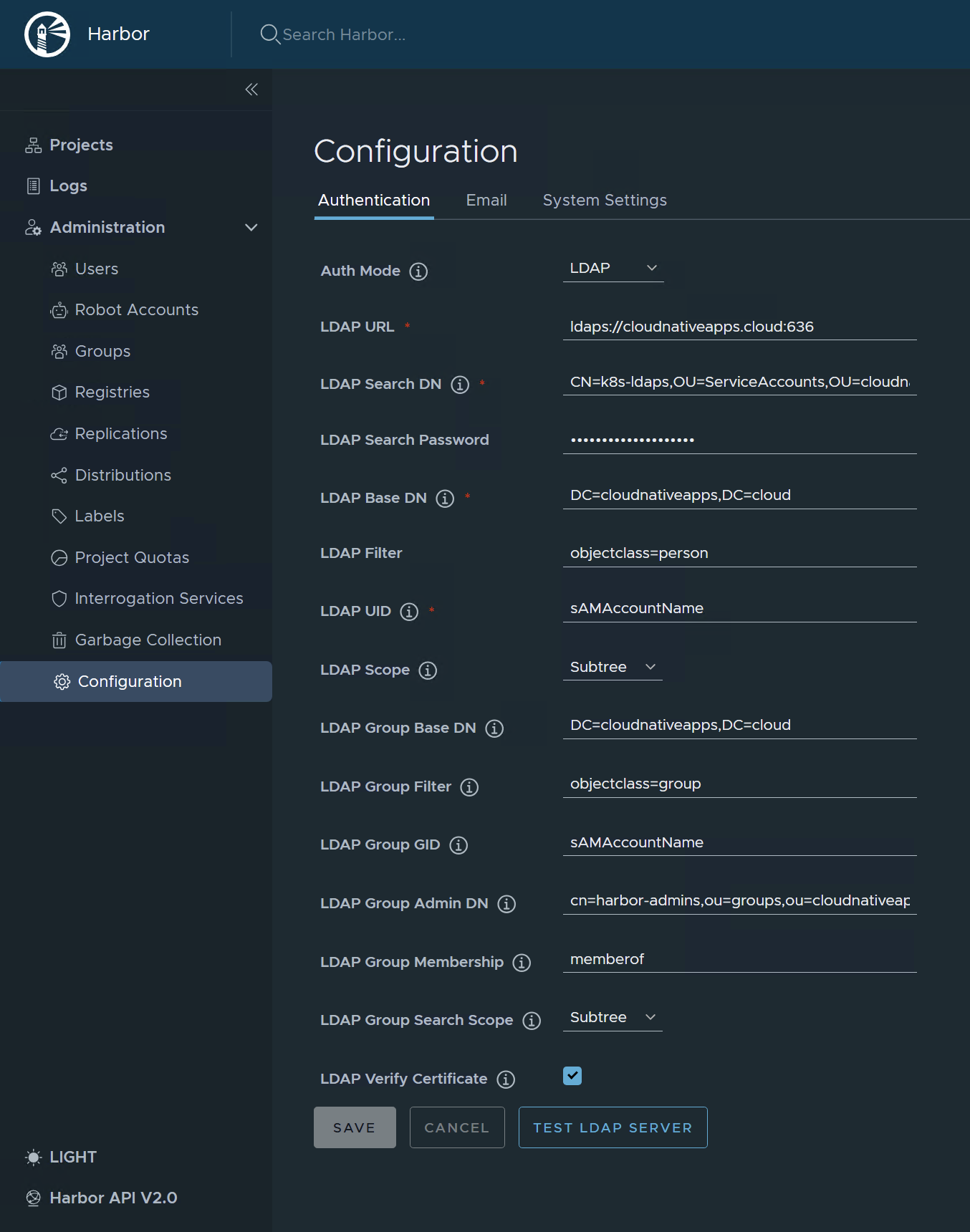Switch to the System Settings tab
970x1232 pixels.
(x=605, y=201)
